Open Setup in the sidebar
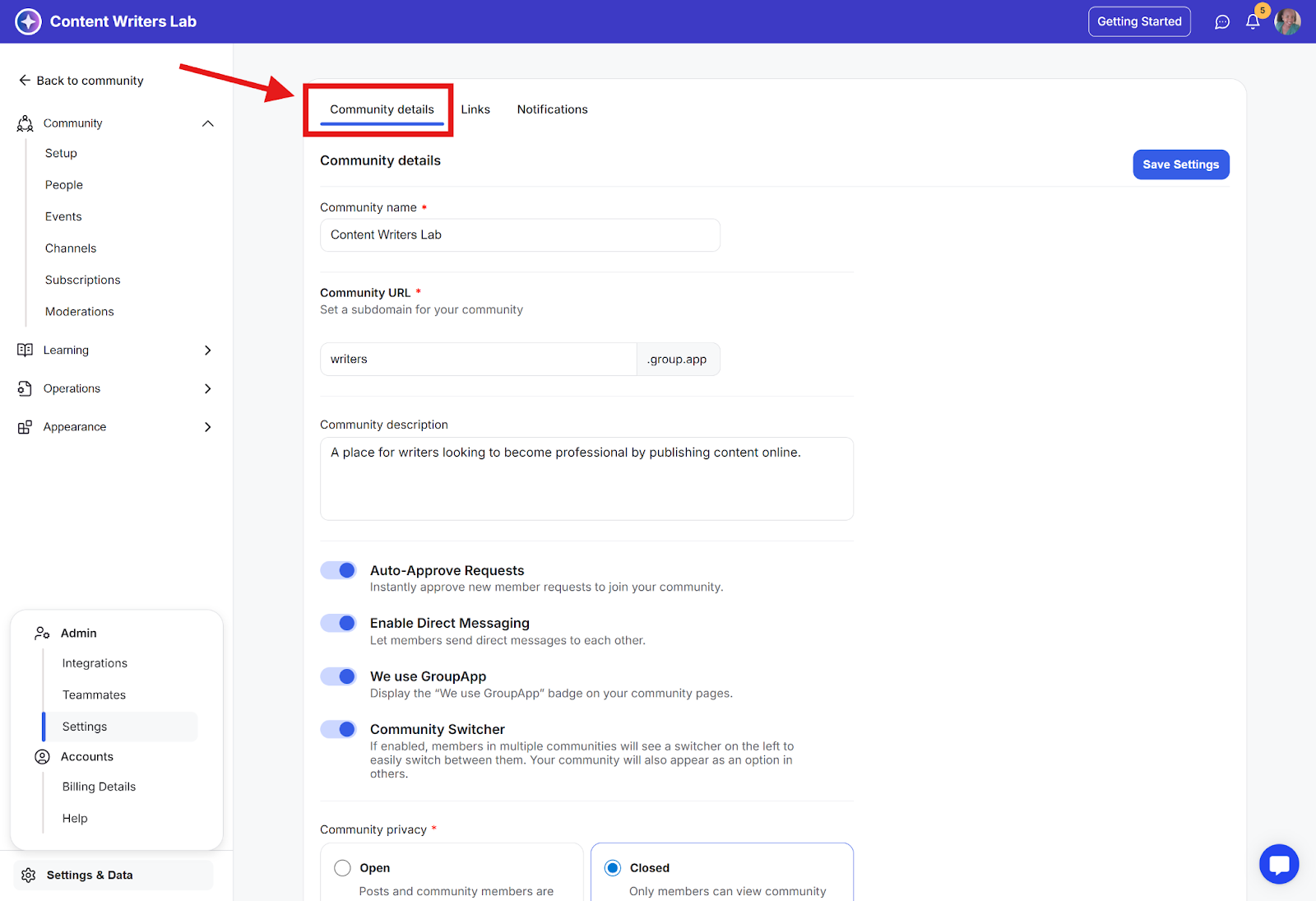This screenshot has width=1316, height=901. [x=61, y=153]
